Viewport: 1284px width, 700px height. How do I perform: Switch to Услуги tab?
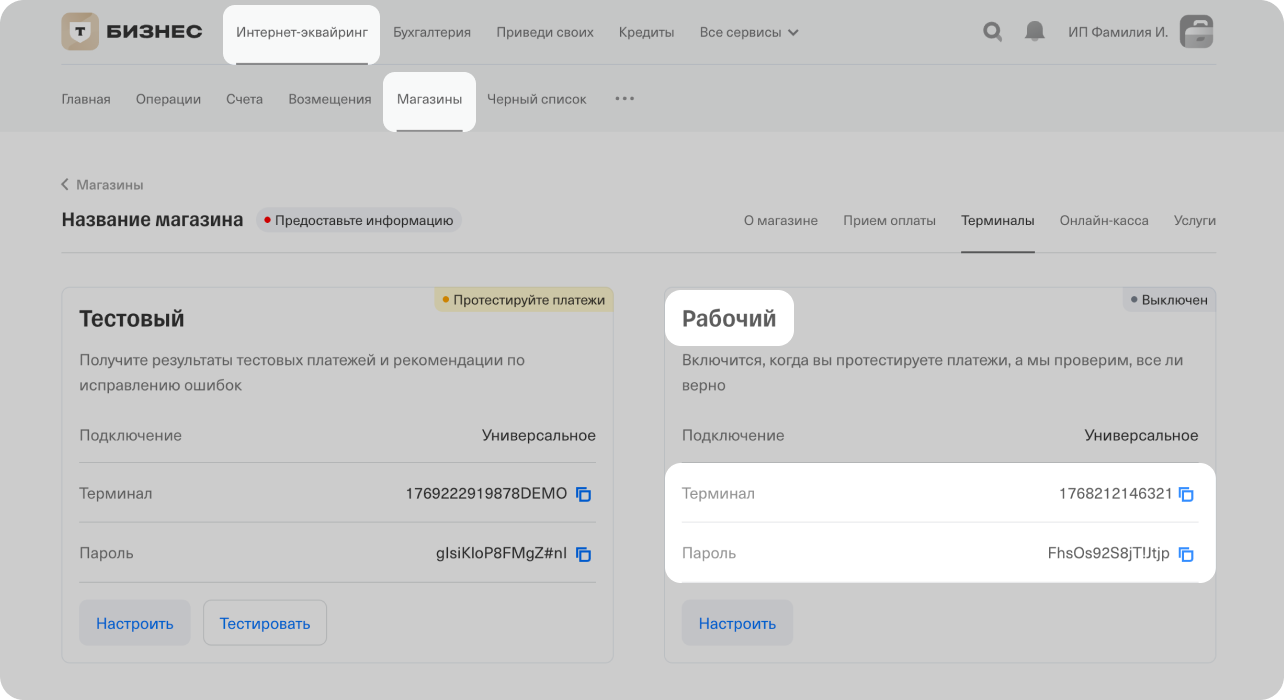pyautogui.click(x=1195, y=220)
